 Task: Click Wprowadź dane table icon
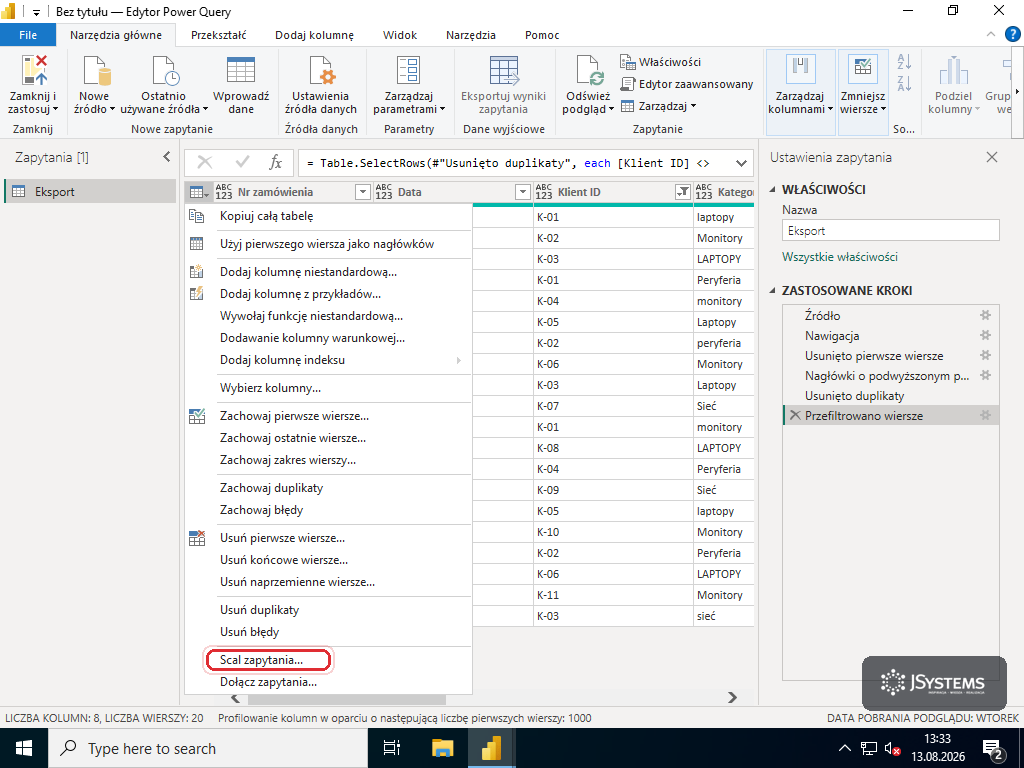pos(240,71)
